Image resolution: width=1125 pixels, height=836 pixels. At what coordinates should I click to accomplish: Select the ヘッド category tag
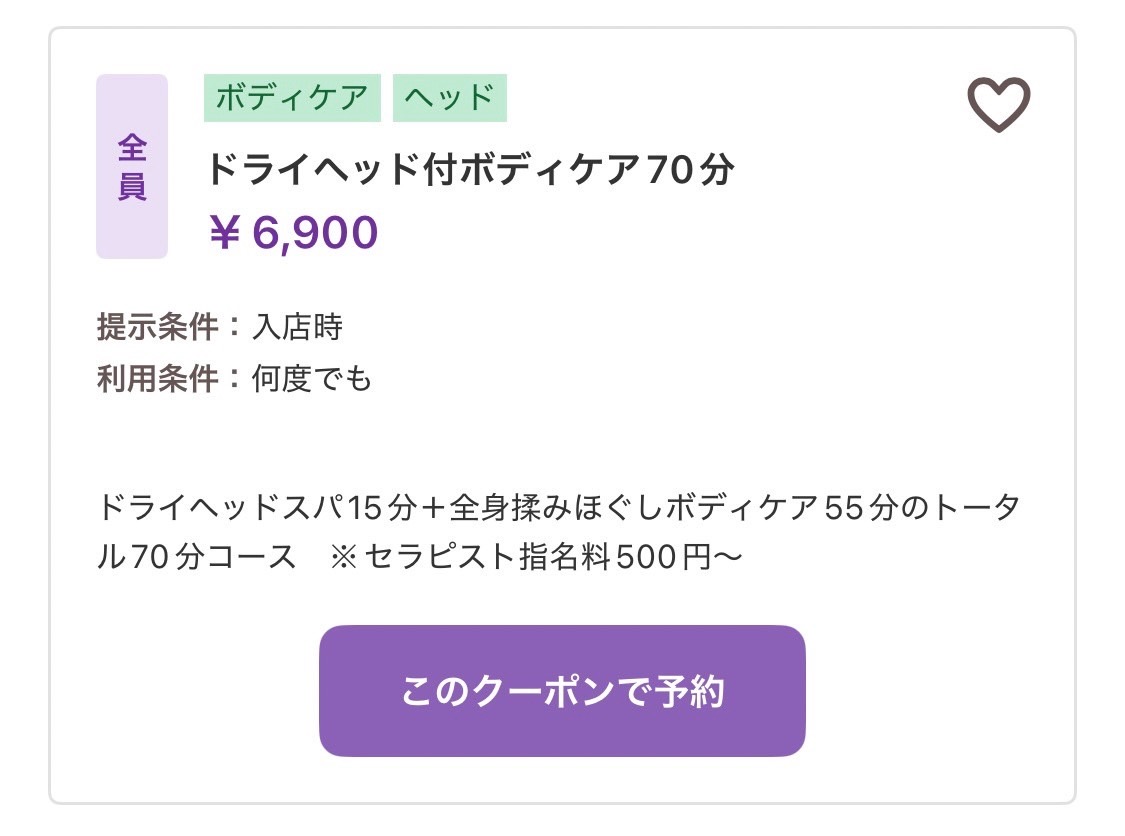click(x=450, y=98)
